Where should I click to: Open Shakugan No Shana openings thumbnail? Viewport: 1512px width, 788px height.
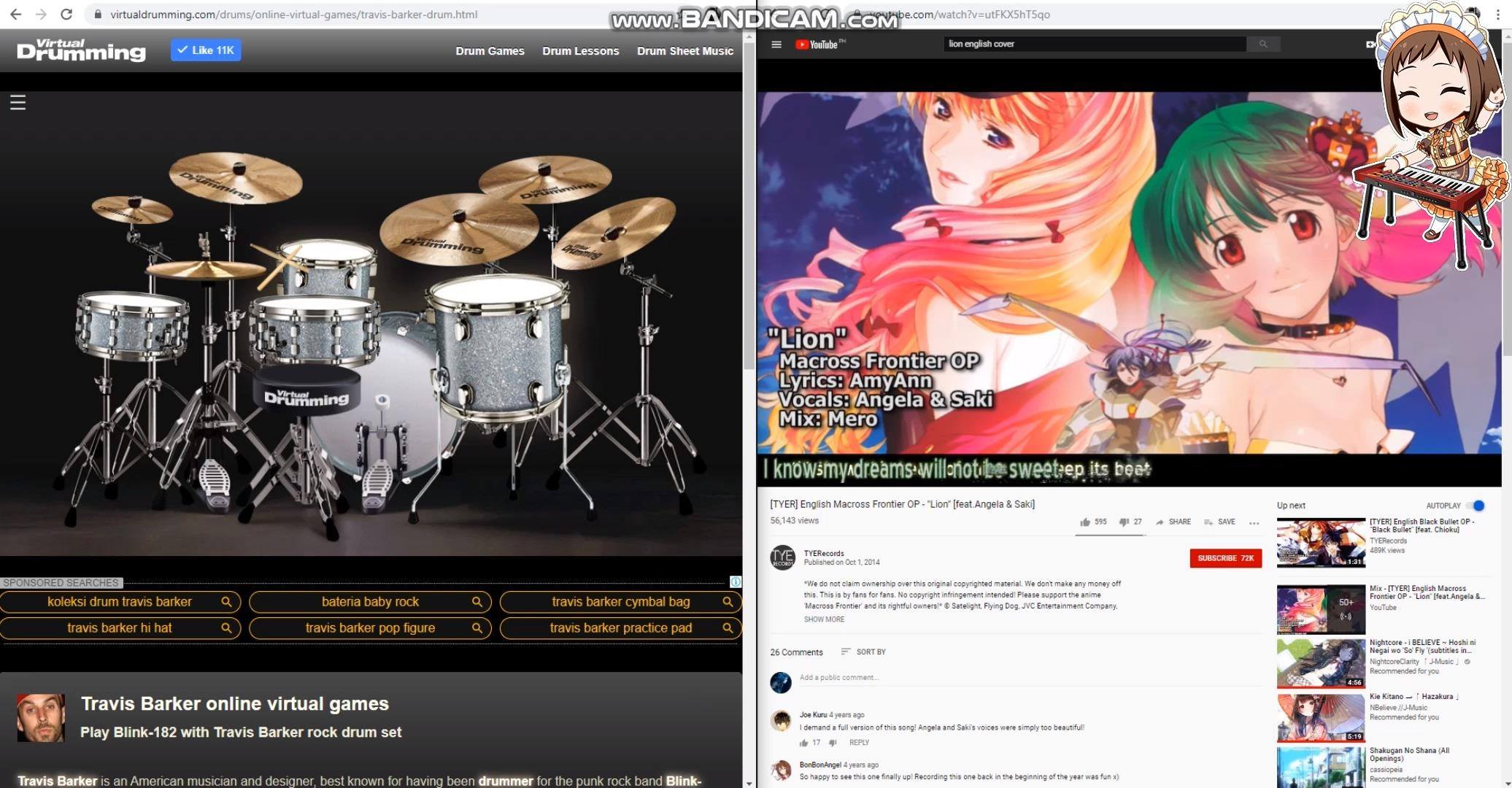[1321, 767]
